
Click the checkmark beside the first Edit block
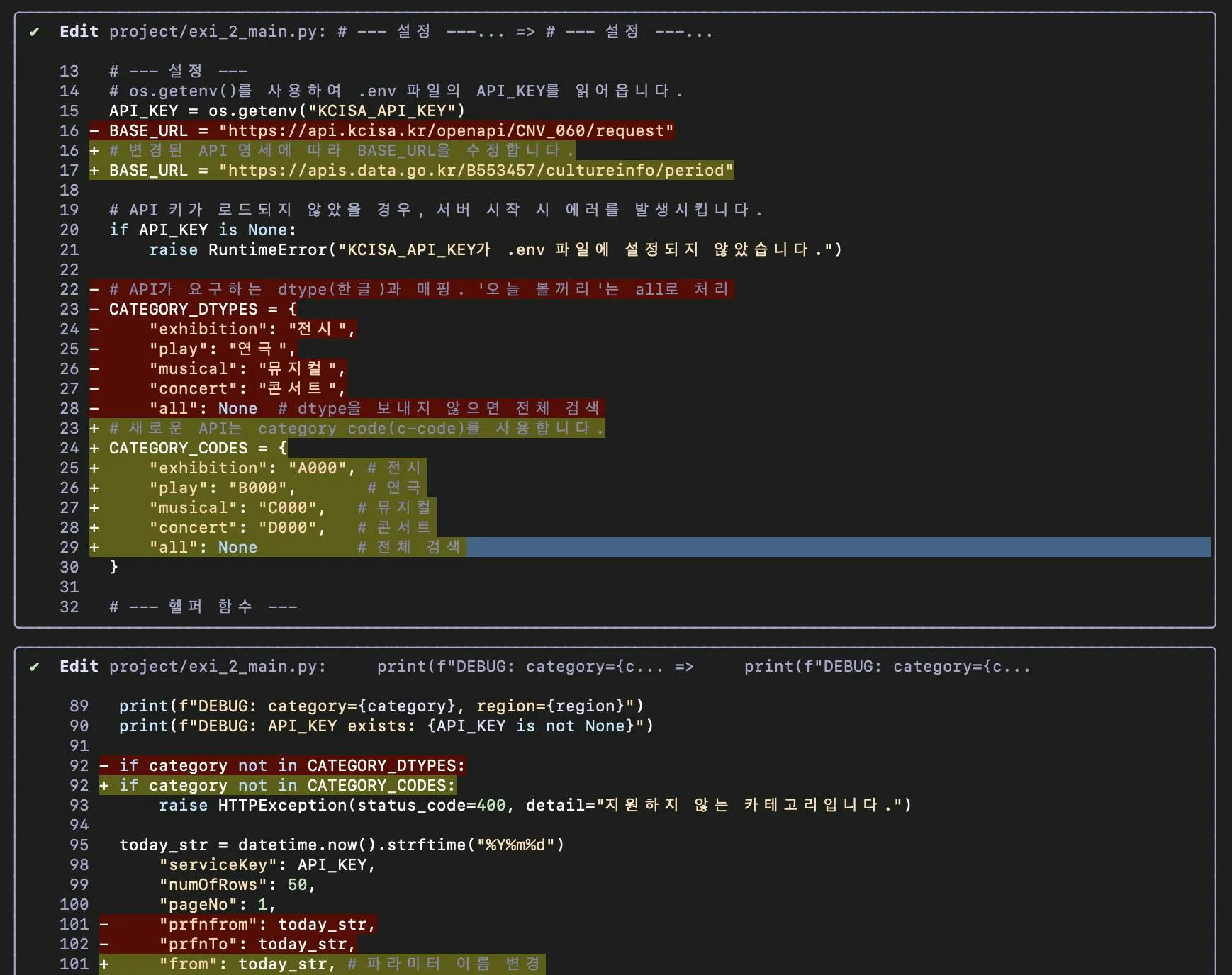click(34, 32)
